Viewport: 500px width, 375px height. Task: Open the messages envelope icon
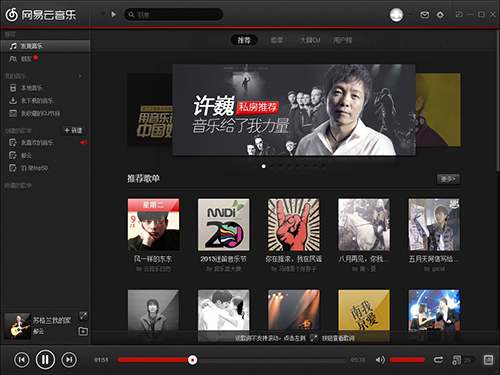424,15
